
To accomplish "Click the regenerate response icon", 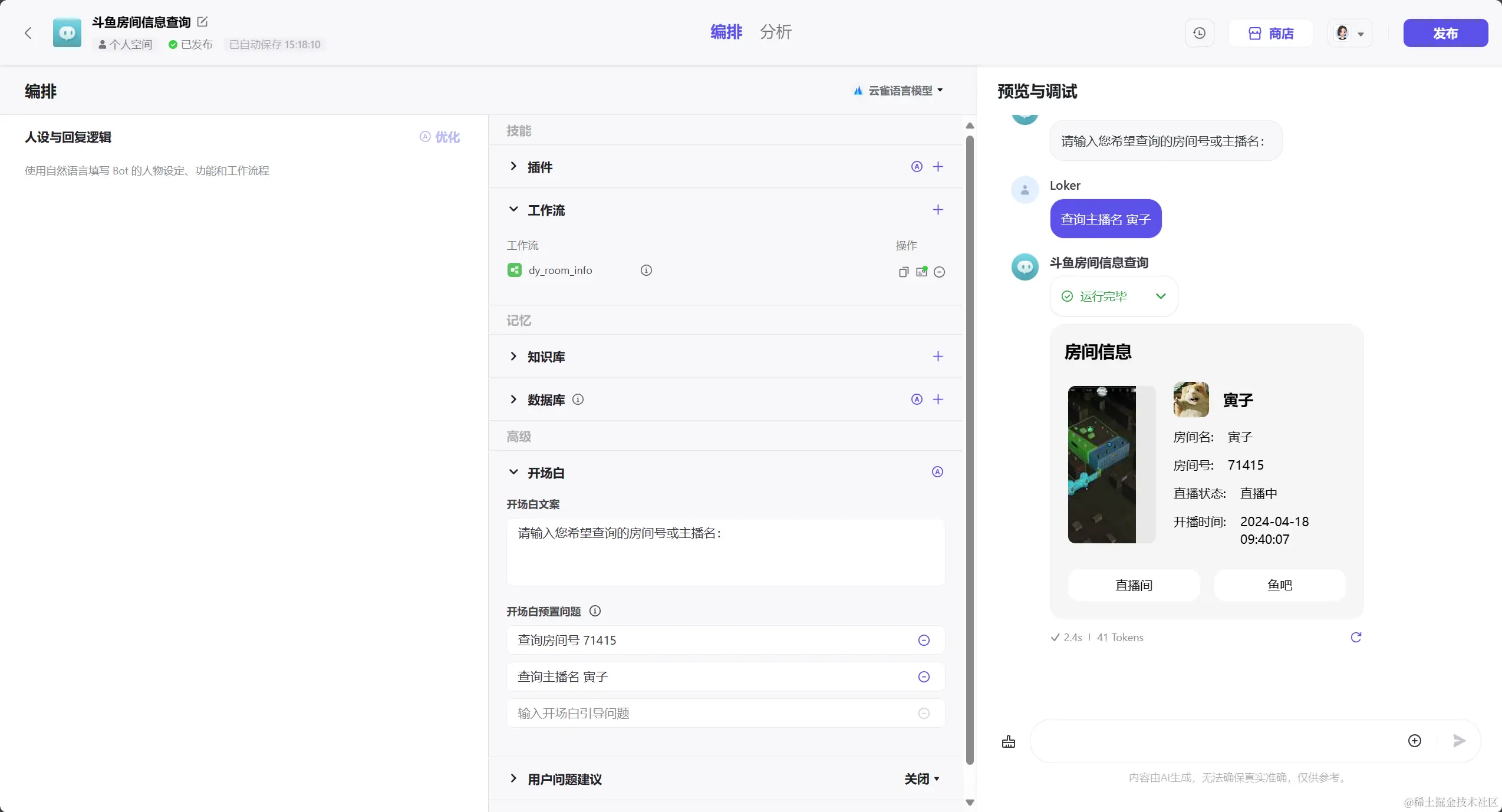I will coord(1356,637).
